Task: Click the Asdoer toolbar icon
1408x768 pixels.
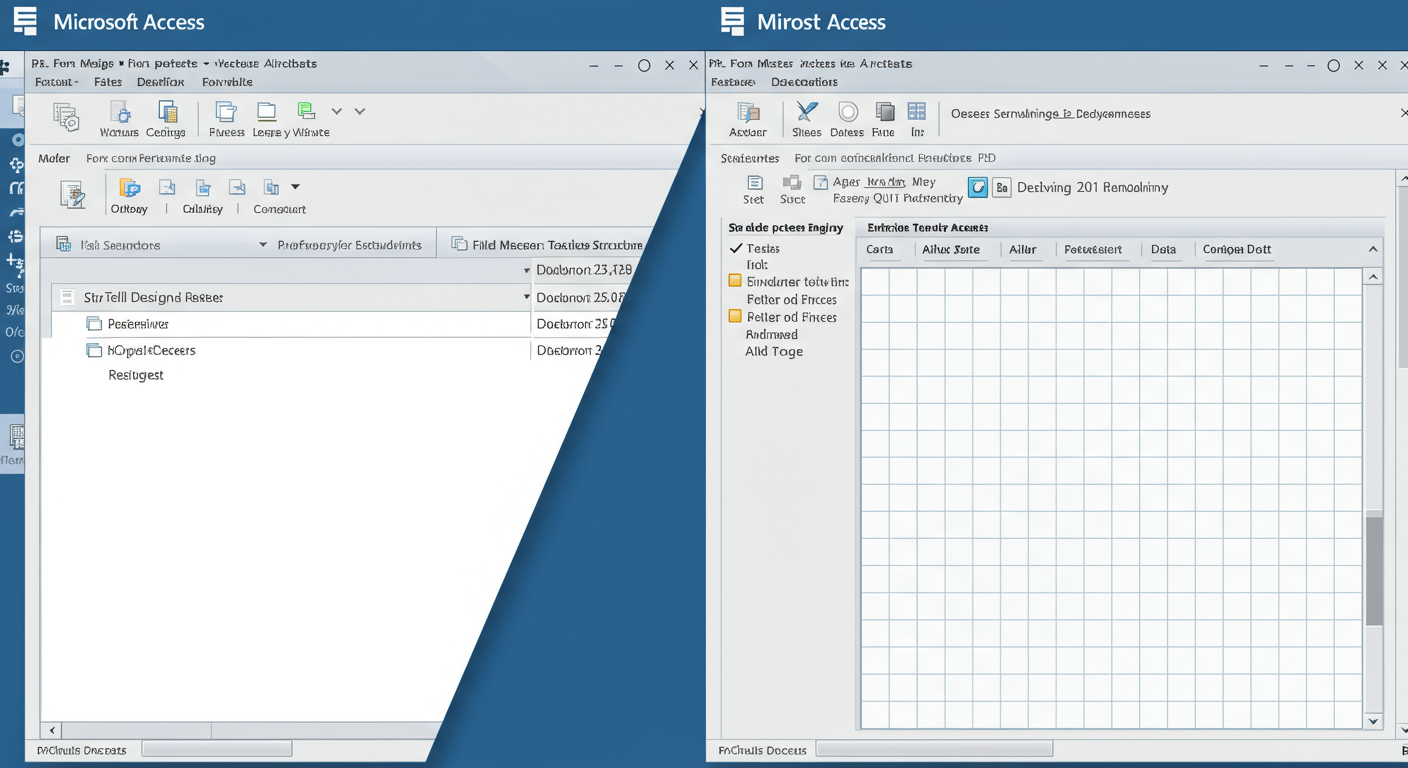Action: click(x=747, y=112)
